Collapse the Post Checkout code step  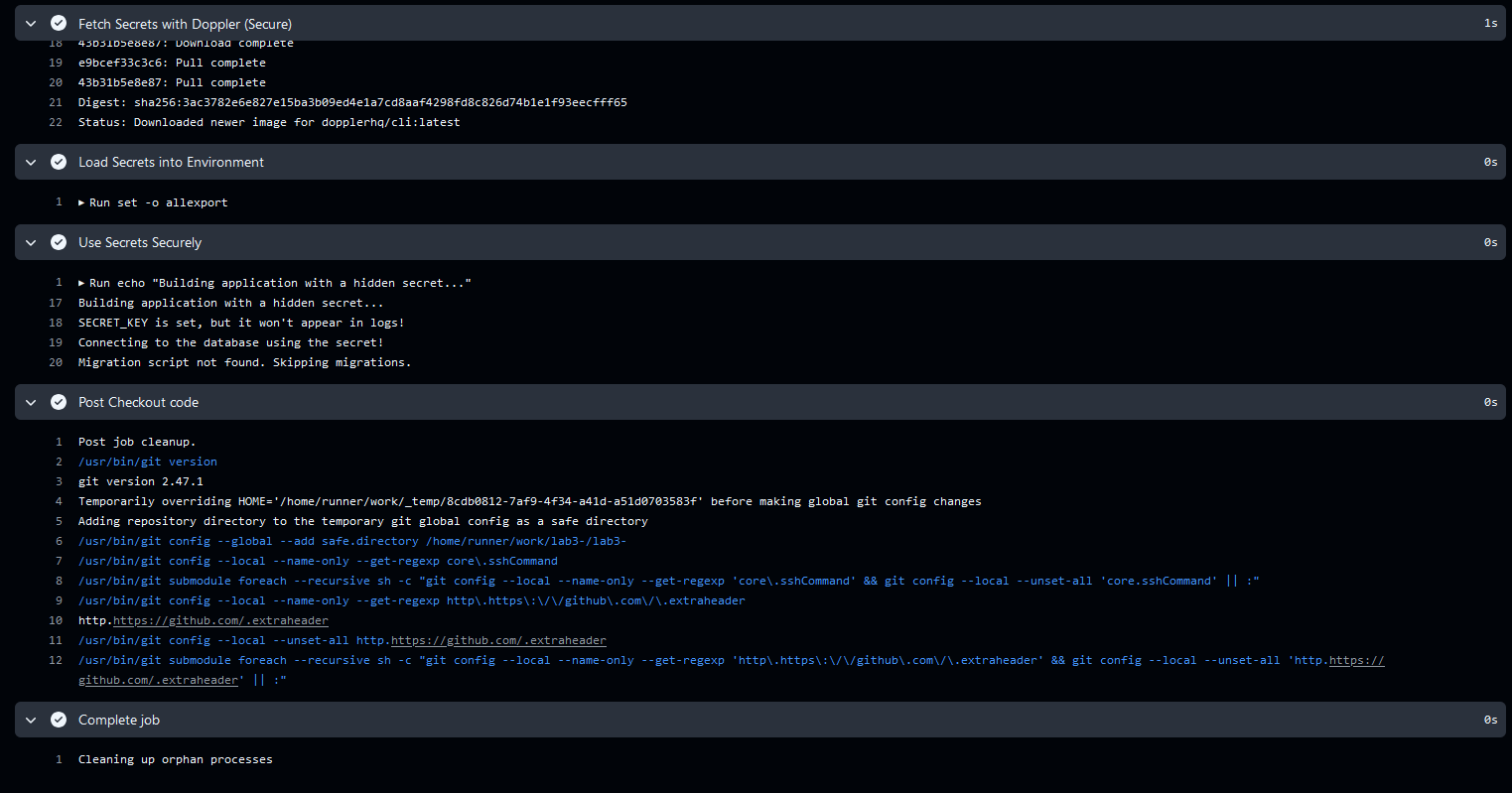point(31,402)
